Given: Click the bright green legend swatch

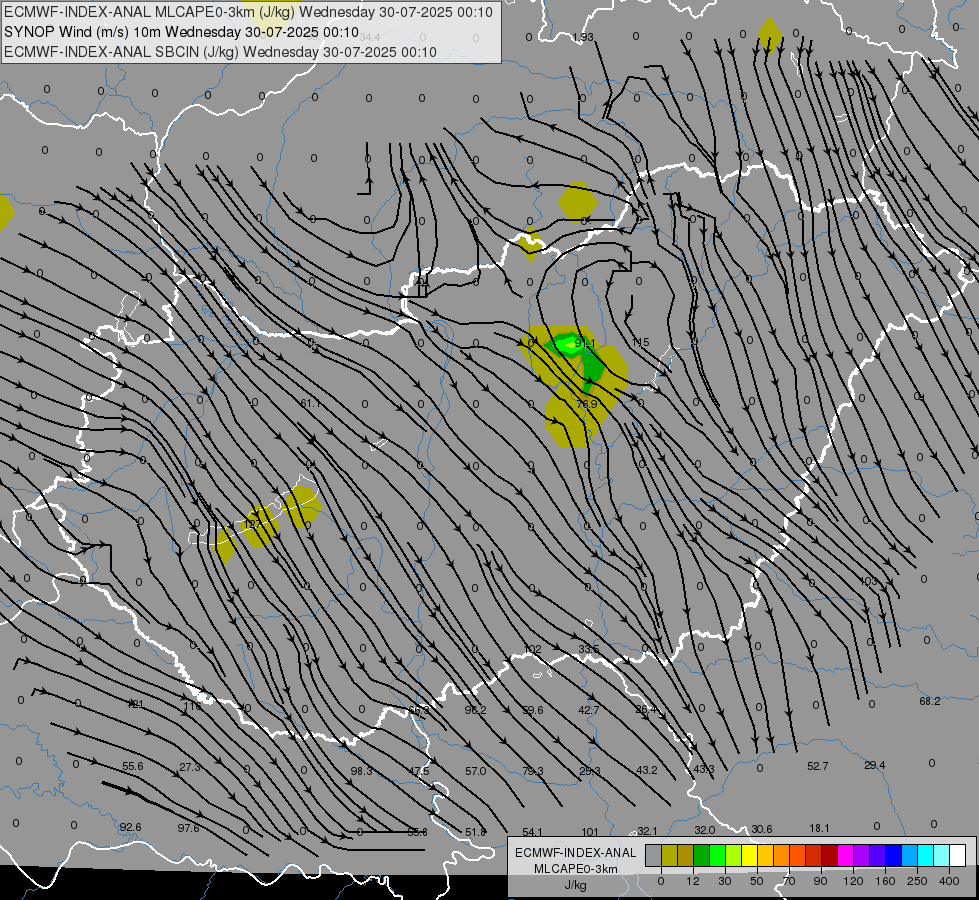Looking at the screenshot, I should (717, 855).
